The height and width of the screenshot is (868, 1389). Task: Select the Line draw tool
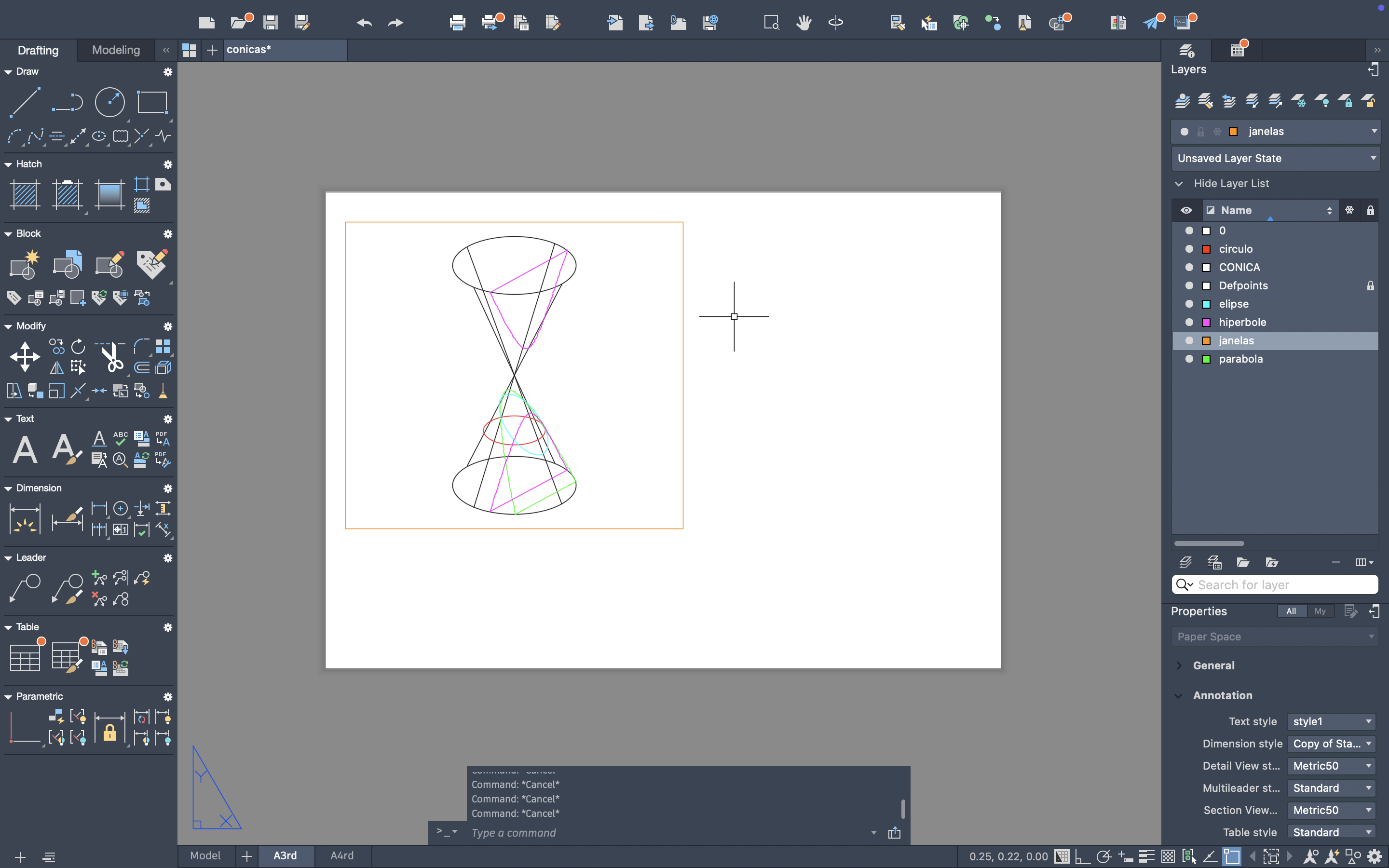(x=25, y=102)
